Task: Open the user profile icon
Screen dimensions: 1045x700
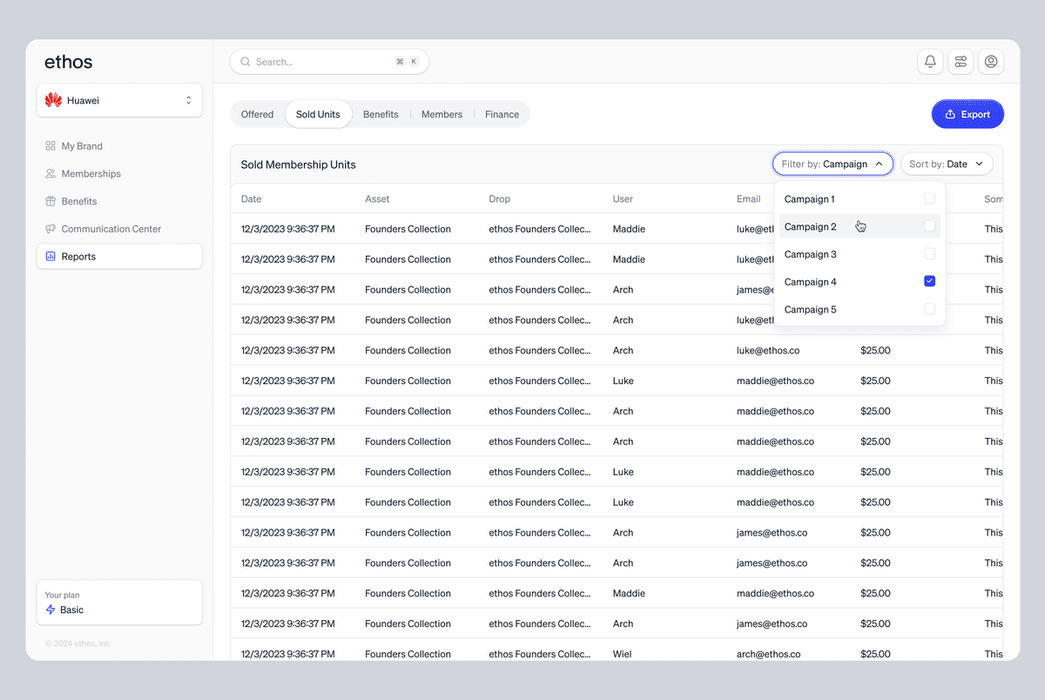Action: (991, 62)
